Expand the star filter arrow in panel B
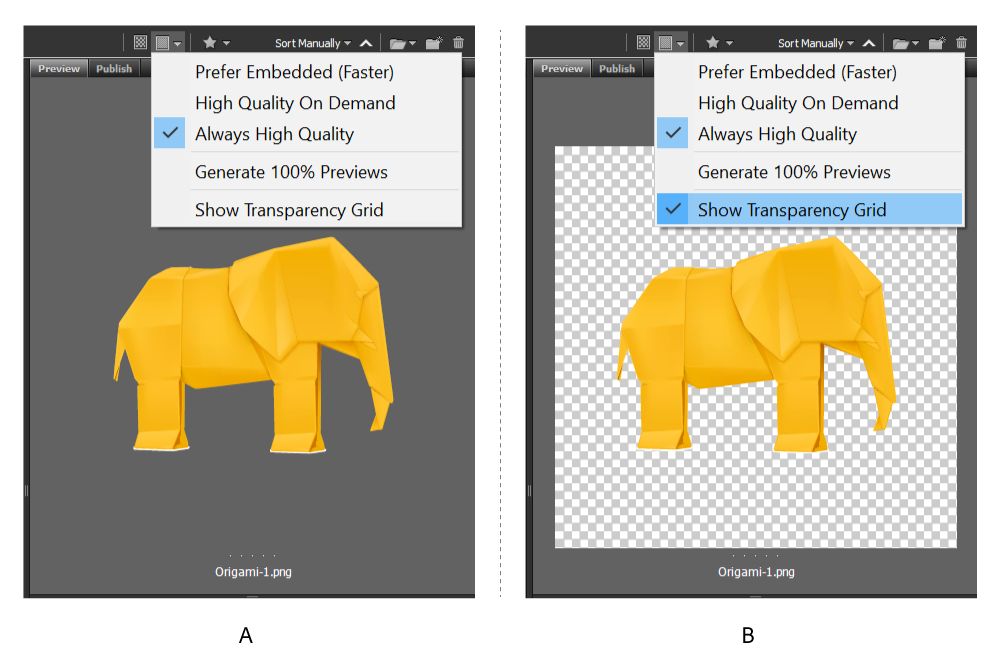This screenshot has height=650, width=998. click(729, 43)
